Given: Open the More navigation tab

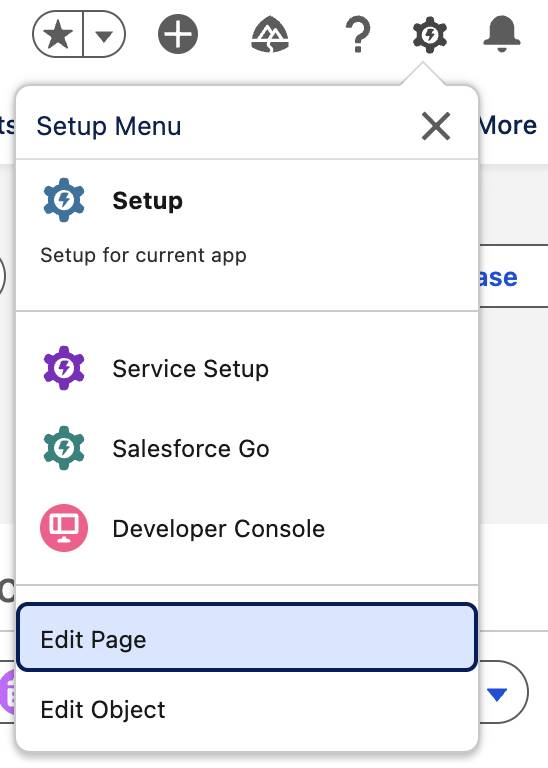Looking at the screenshot, I should 508,125.
